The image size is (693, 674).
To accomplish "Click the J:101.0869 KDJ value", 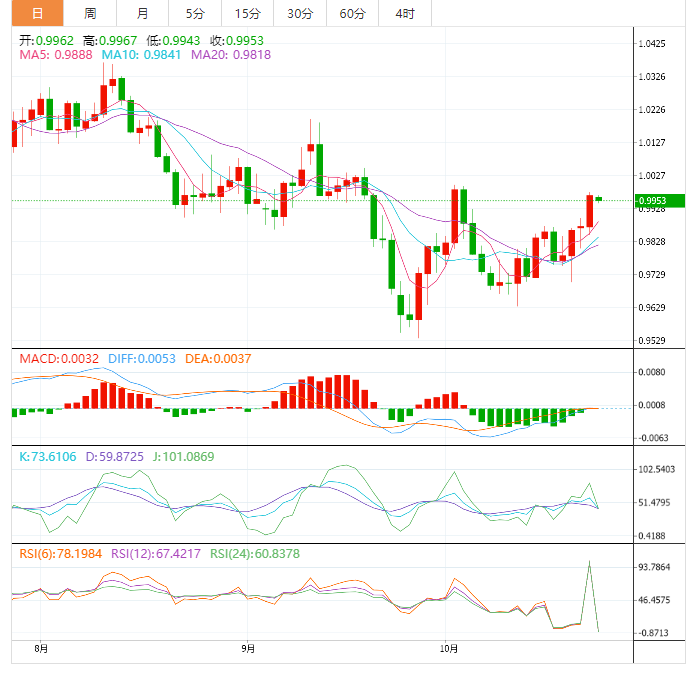I will (183, 457).
